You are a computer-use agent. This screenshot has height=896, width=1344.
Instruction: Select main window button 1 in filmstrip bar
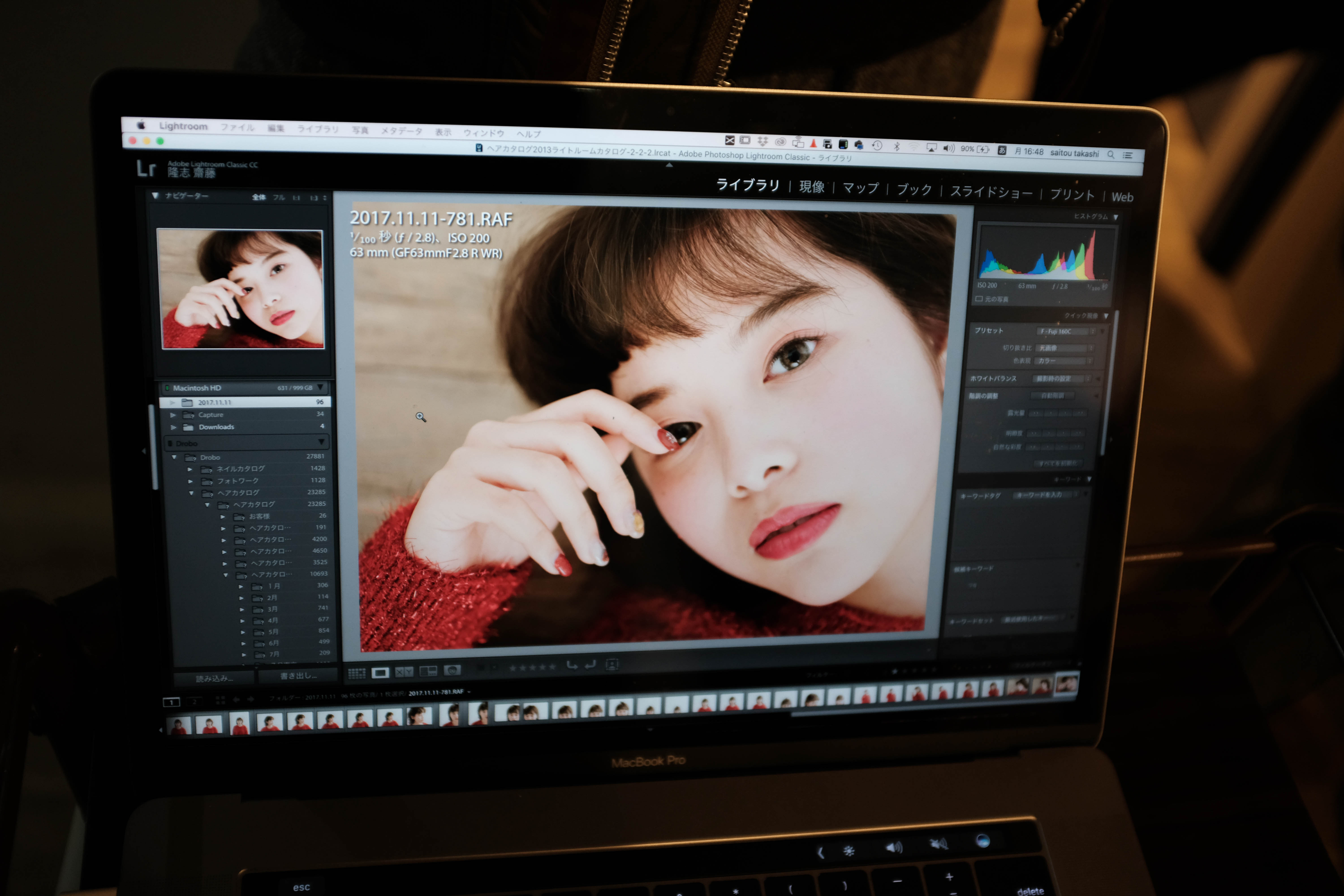[171, 702]
